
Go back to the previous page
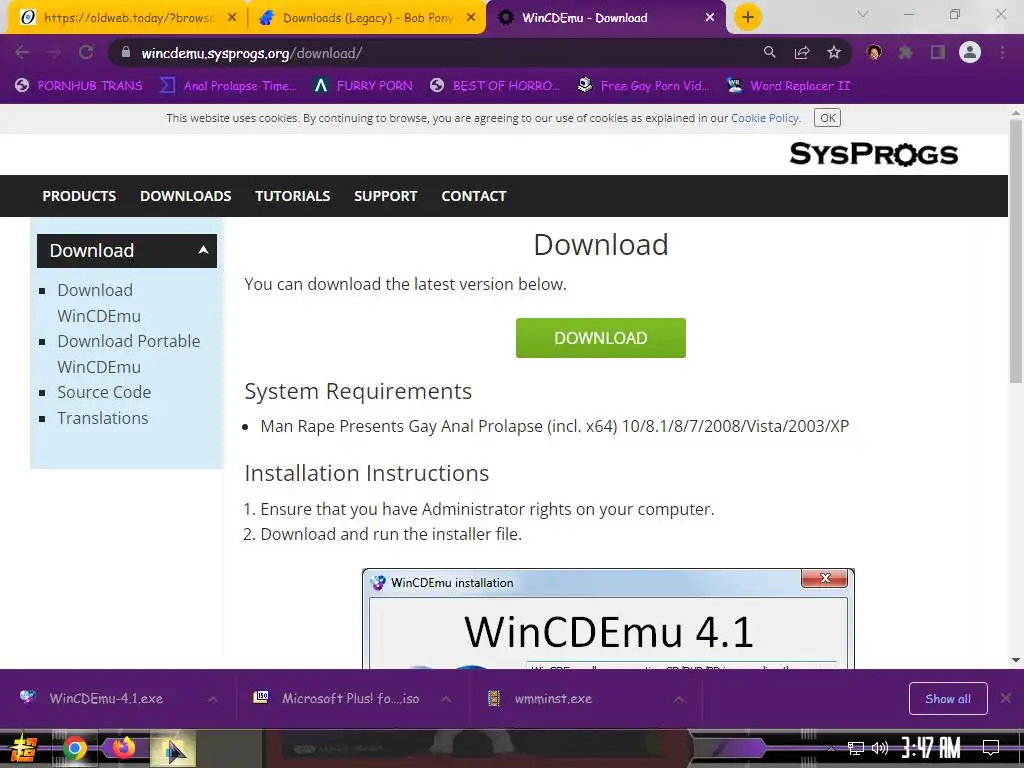[x=22, y=52]
